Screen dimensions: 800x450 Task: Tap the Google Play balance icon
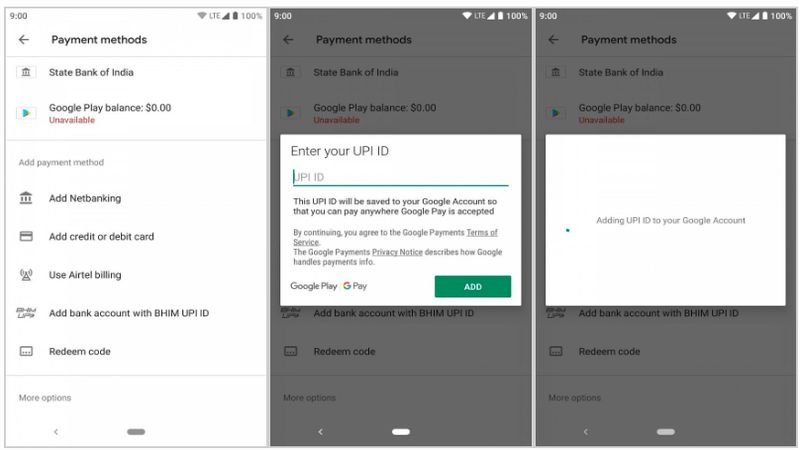[26, 113]
